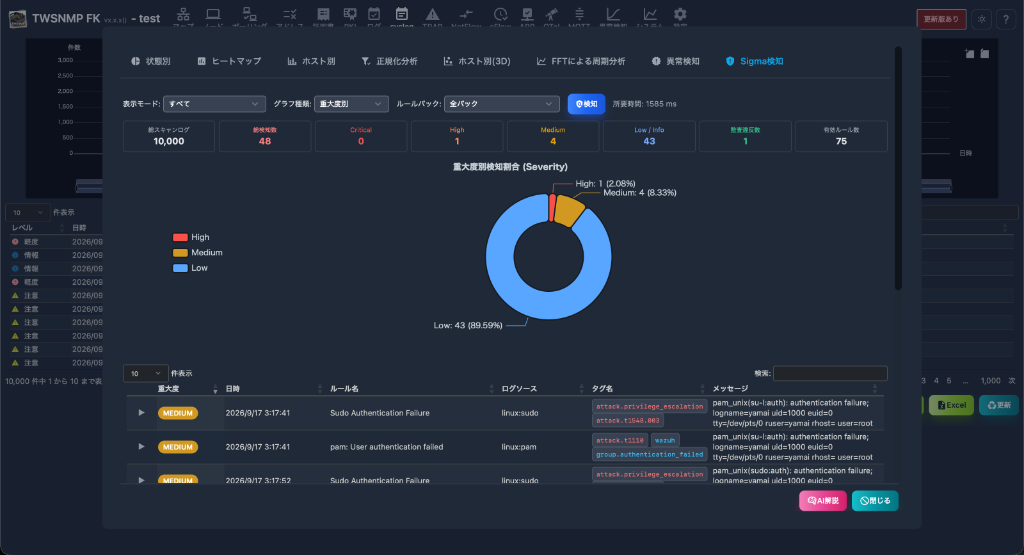
Task: Open the anomaly detection chart icon in toolbar
Action: tap(613, 14)
